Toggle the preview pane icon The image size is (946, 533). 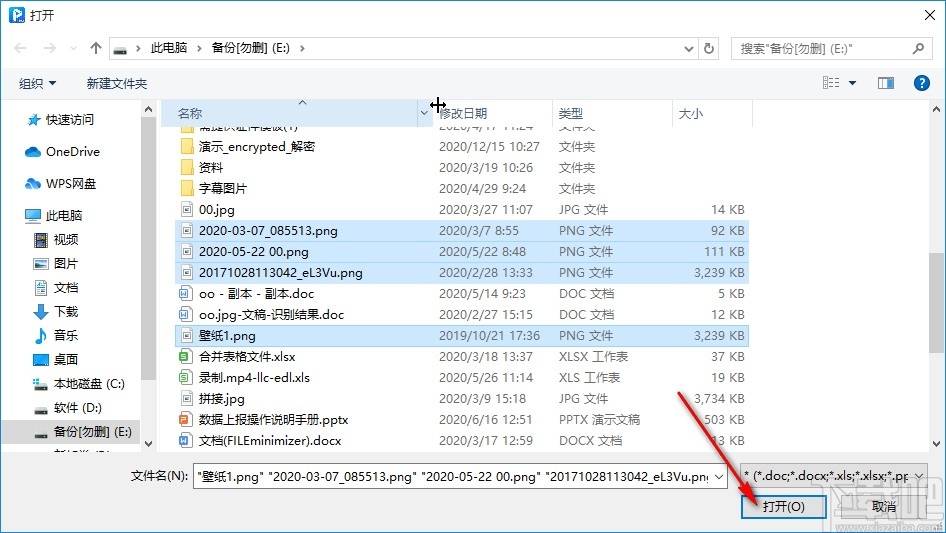pyautogui.click(x=886, y=83)
